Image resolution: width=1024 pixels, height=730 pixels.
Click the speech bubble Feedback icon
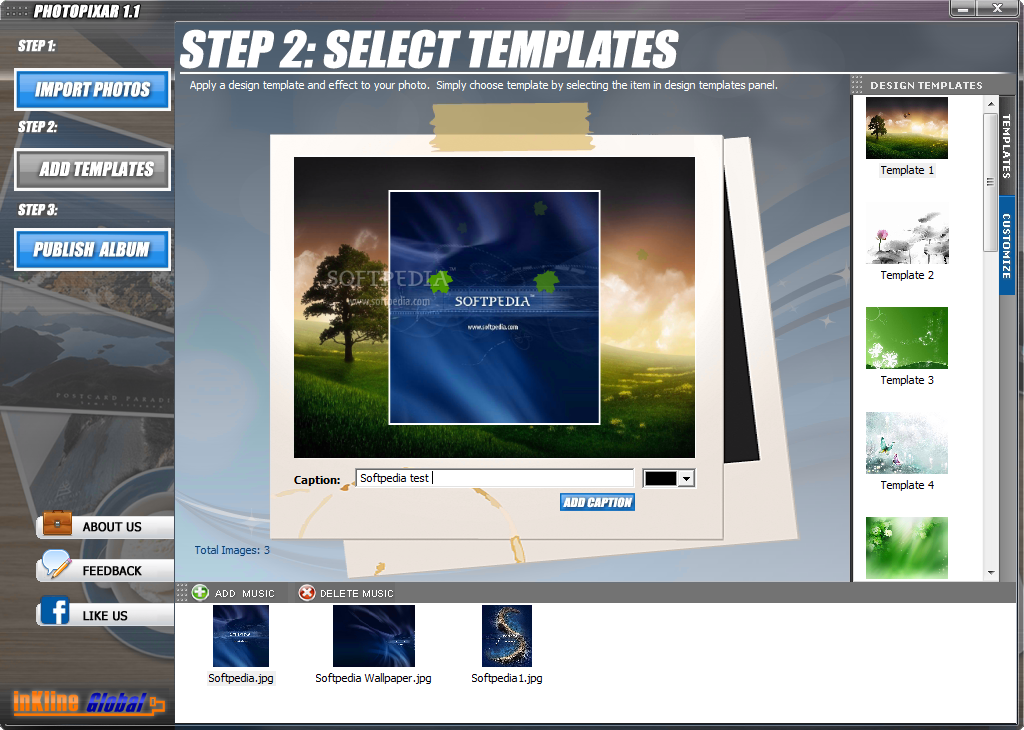(x=56, y=565)
